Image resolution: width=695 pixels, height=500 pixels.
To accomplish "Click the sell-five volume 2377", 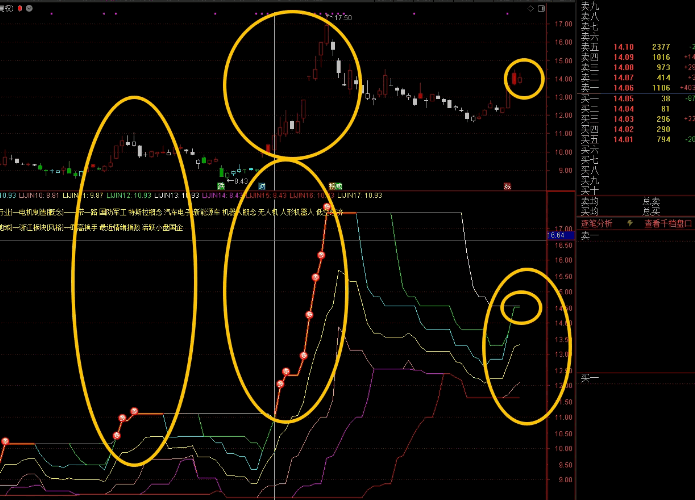I will point(661,47).
